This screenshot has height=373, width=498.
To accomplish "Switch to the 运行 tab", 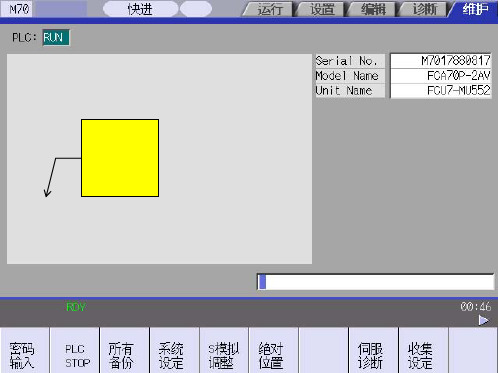I will point(269,9).
